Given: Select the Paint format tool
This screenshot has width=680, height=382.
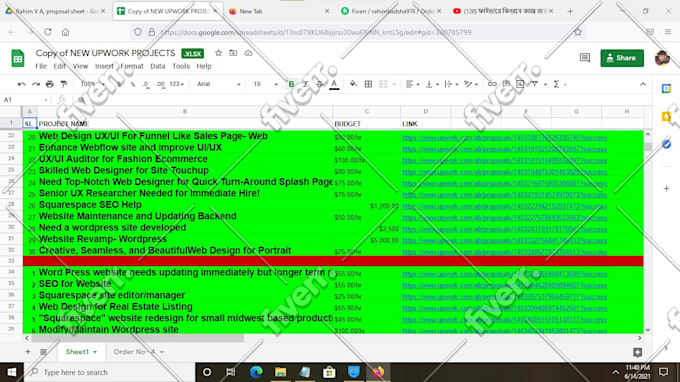Looking at the screenshot, I should pos(64,84).
